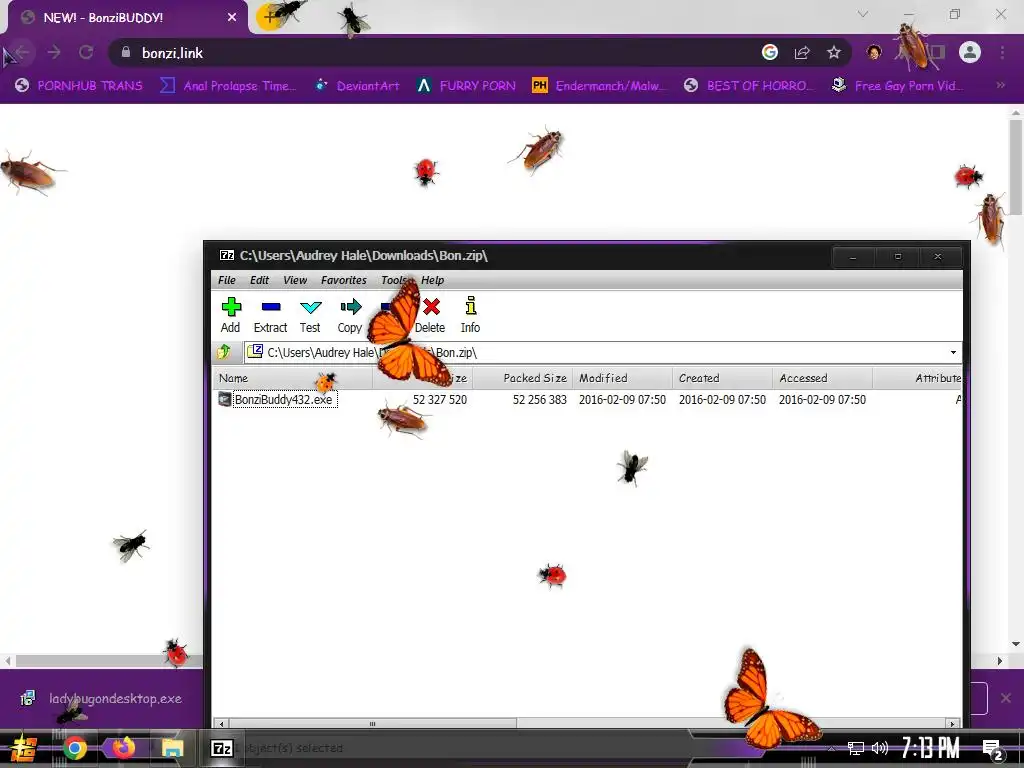This screenshot has height=768, width=1024.
Task: Close the Chrome downloads bar
Action: (1006, 698)
